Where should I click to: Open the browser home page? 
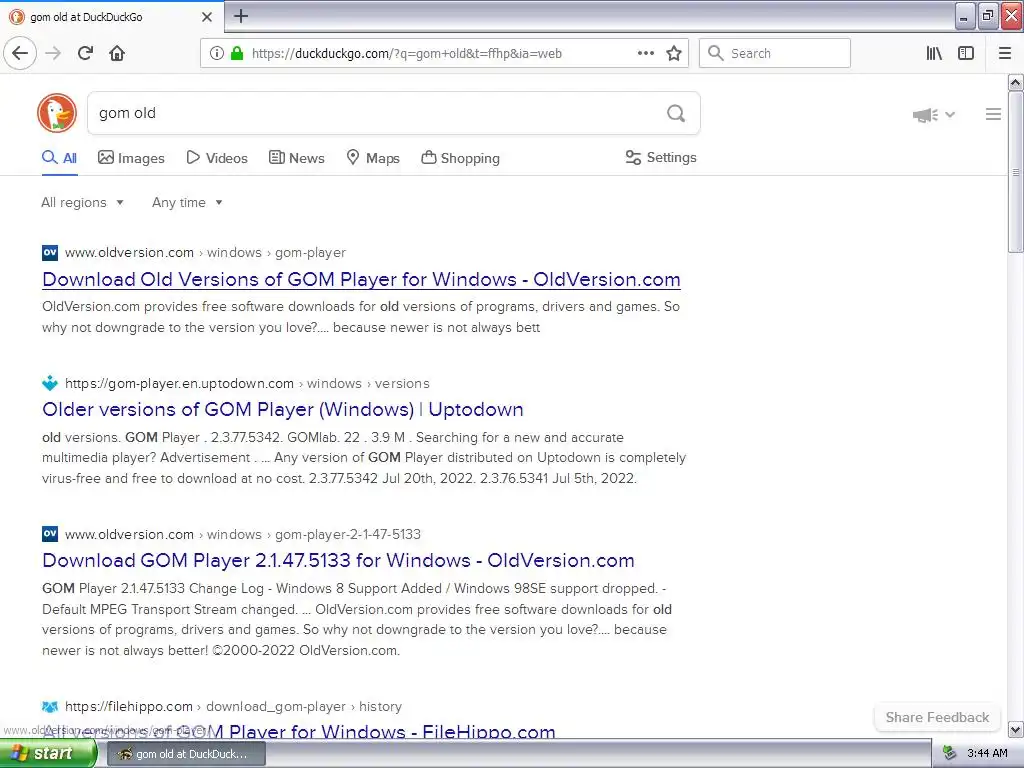point(117,53)
